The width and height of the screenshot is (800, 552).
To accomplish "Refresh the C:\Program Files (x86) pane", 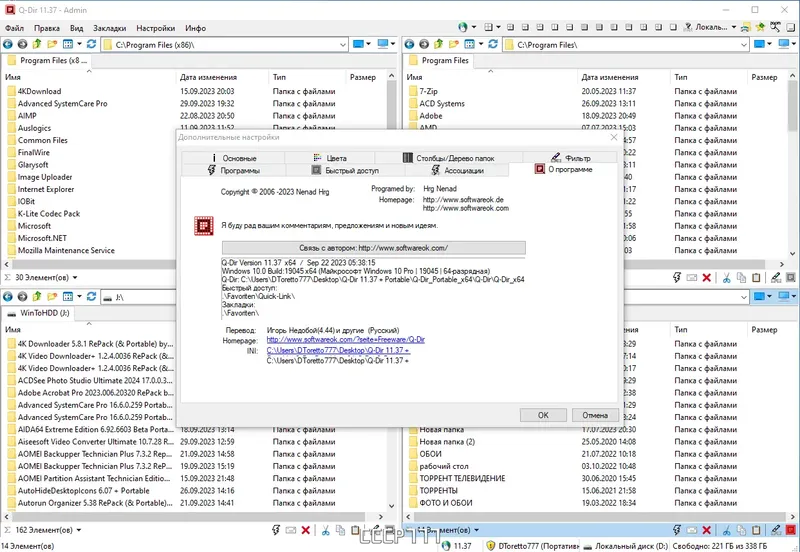I will pos(91,44).
